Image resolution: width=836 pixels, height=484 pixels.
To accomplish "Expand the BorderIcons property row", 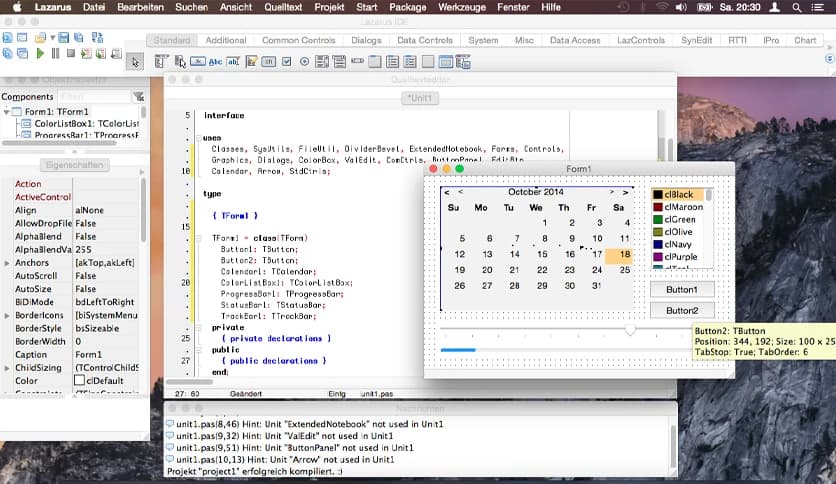I will (7, 315).
